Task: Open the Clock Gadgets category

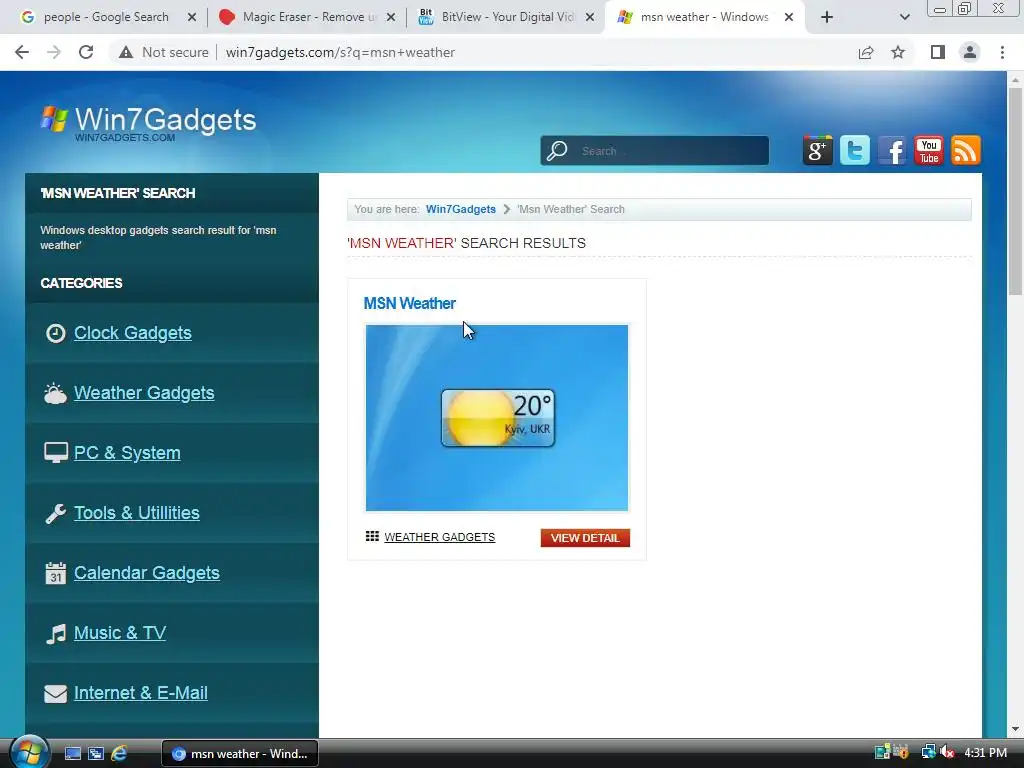Action: (x=133, y=333)
